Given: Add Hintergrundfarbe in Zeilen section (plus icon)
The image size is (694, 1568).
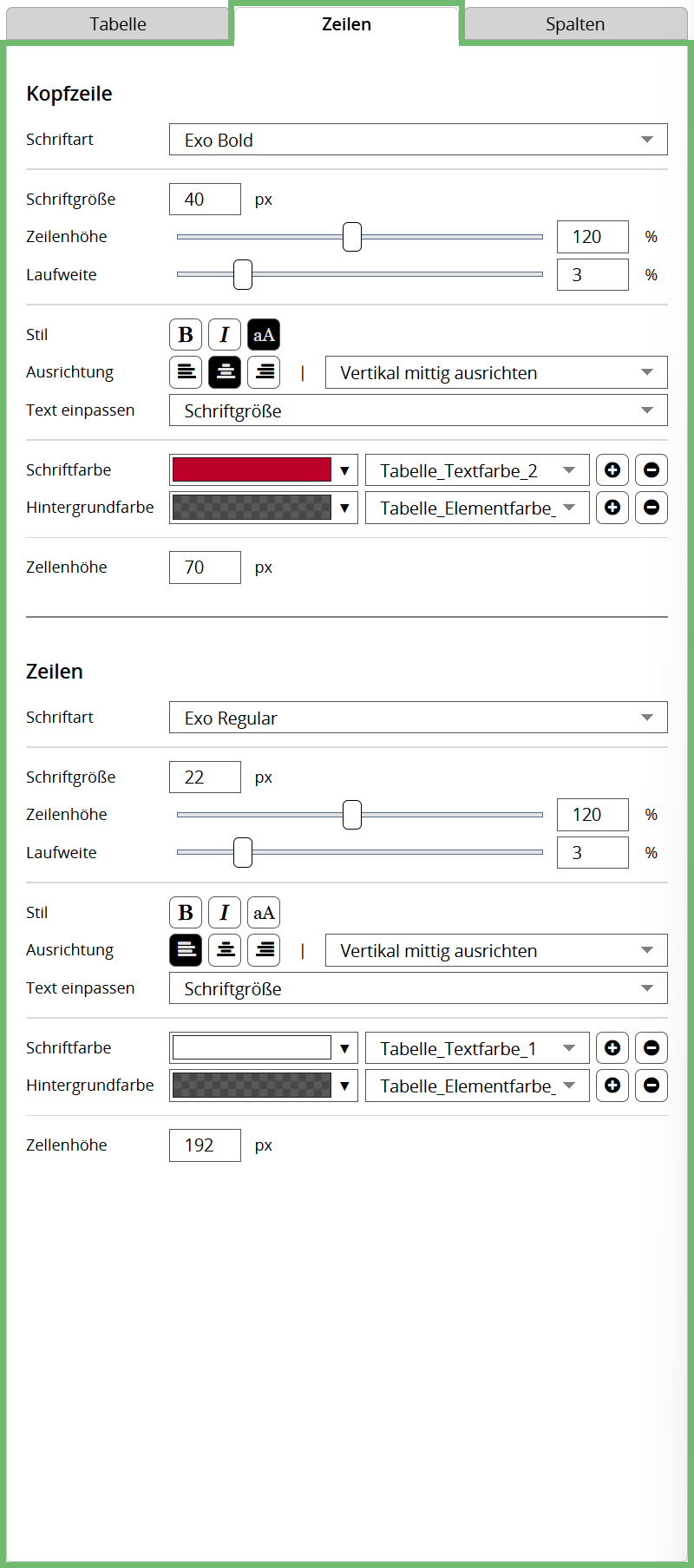Looking at the screenshot, I should point(612,1086).
